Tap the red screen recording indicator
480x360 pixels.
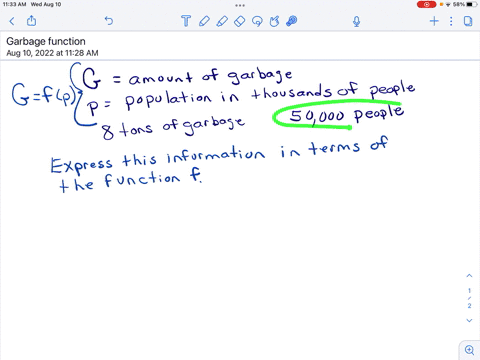tap(426, 4)
